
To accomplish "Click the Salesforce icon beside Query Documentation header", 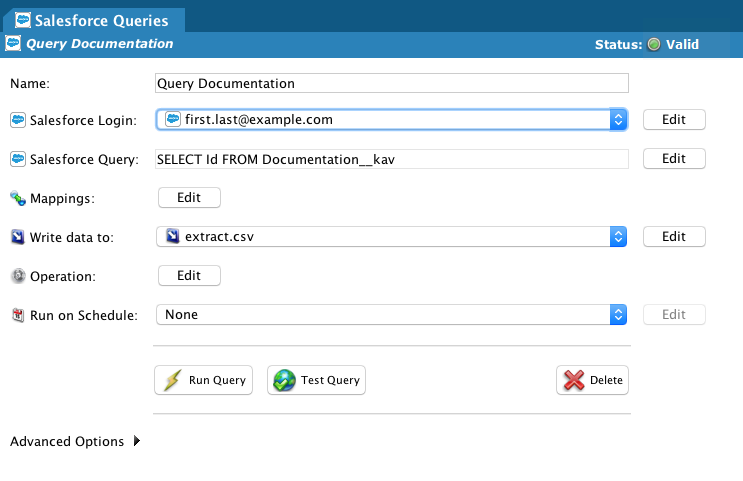I will click(13, 43).
